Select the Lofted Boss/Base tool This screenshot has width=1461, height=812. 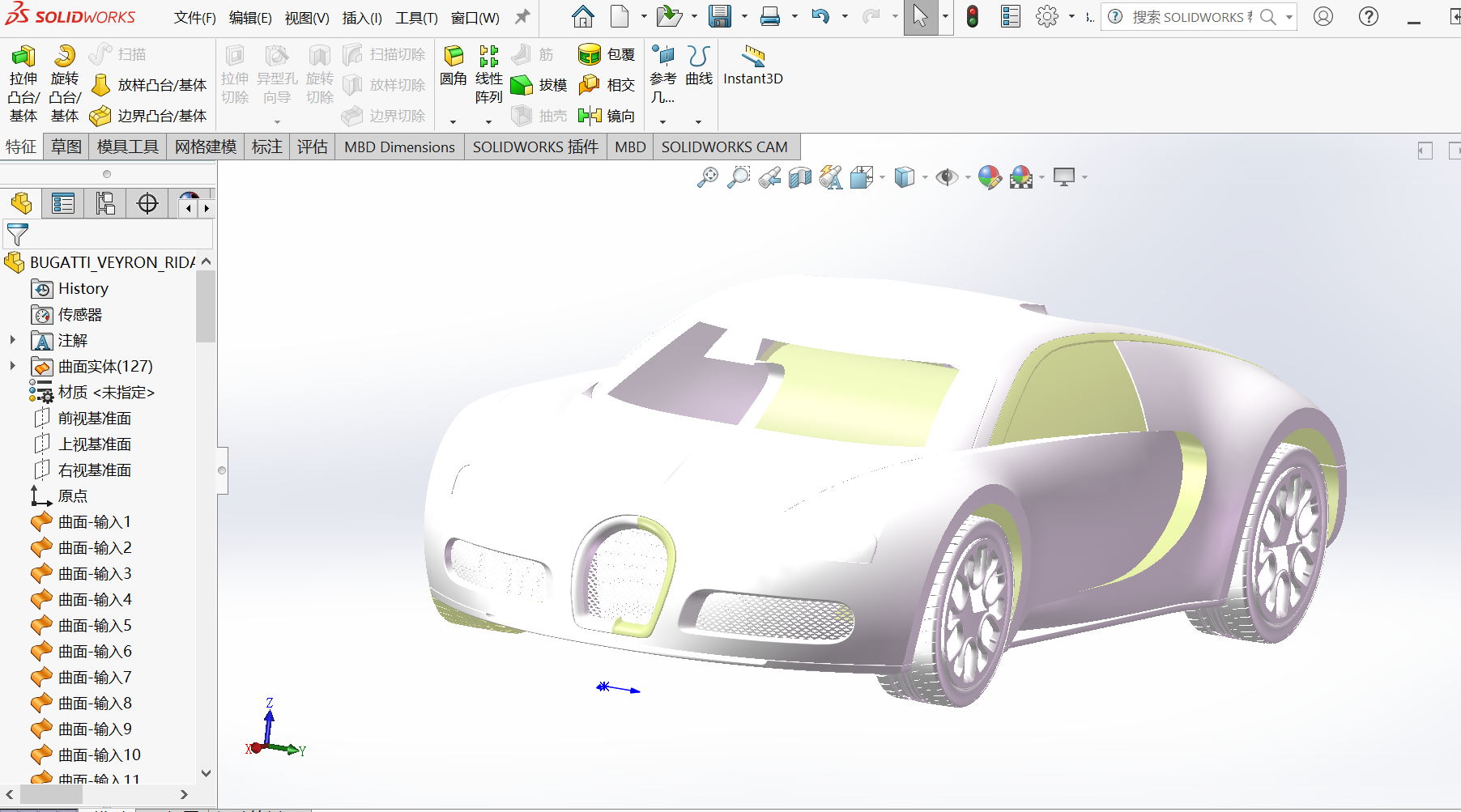click(148, 85)
